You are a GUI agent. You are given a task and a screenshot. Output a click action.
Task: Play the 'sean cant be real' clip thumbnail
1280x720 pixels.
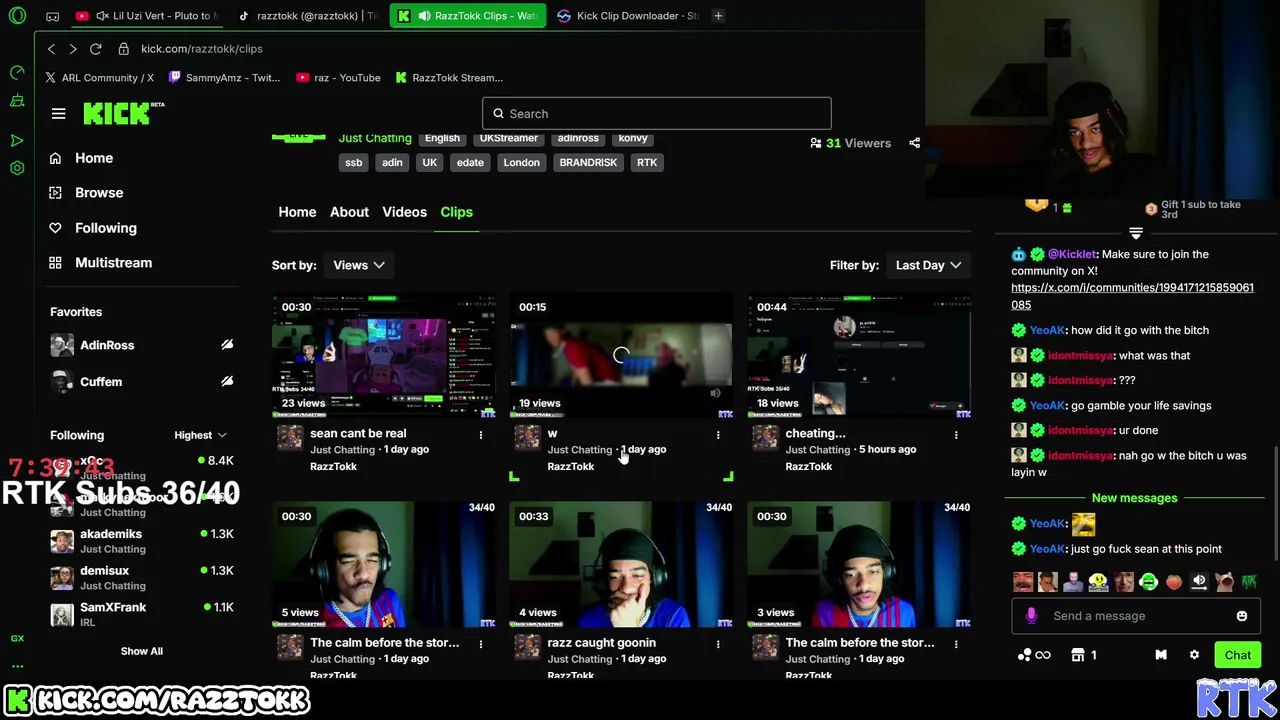tap(383, 355)
